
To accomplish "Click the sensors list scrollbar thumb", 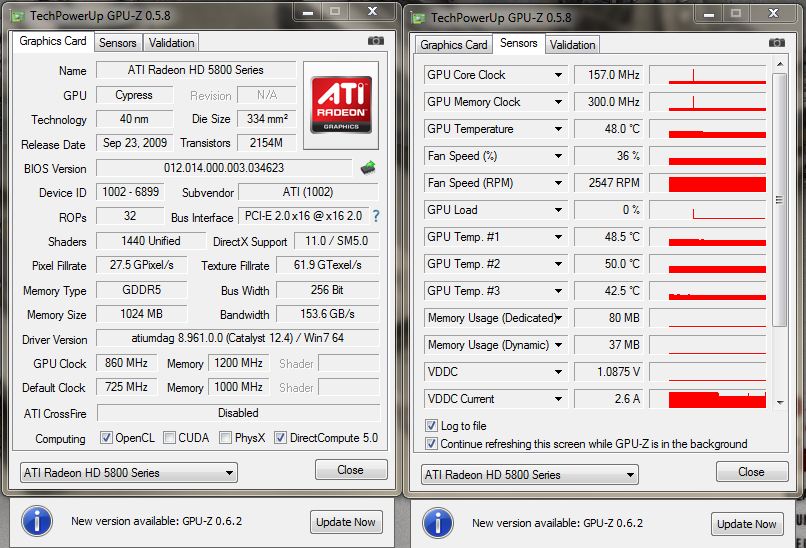I will coord(780,200).
